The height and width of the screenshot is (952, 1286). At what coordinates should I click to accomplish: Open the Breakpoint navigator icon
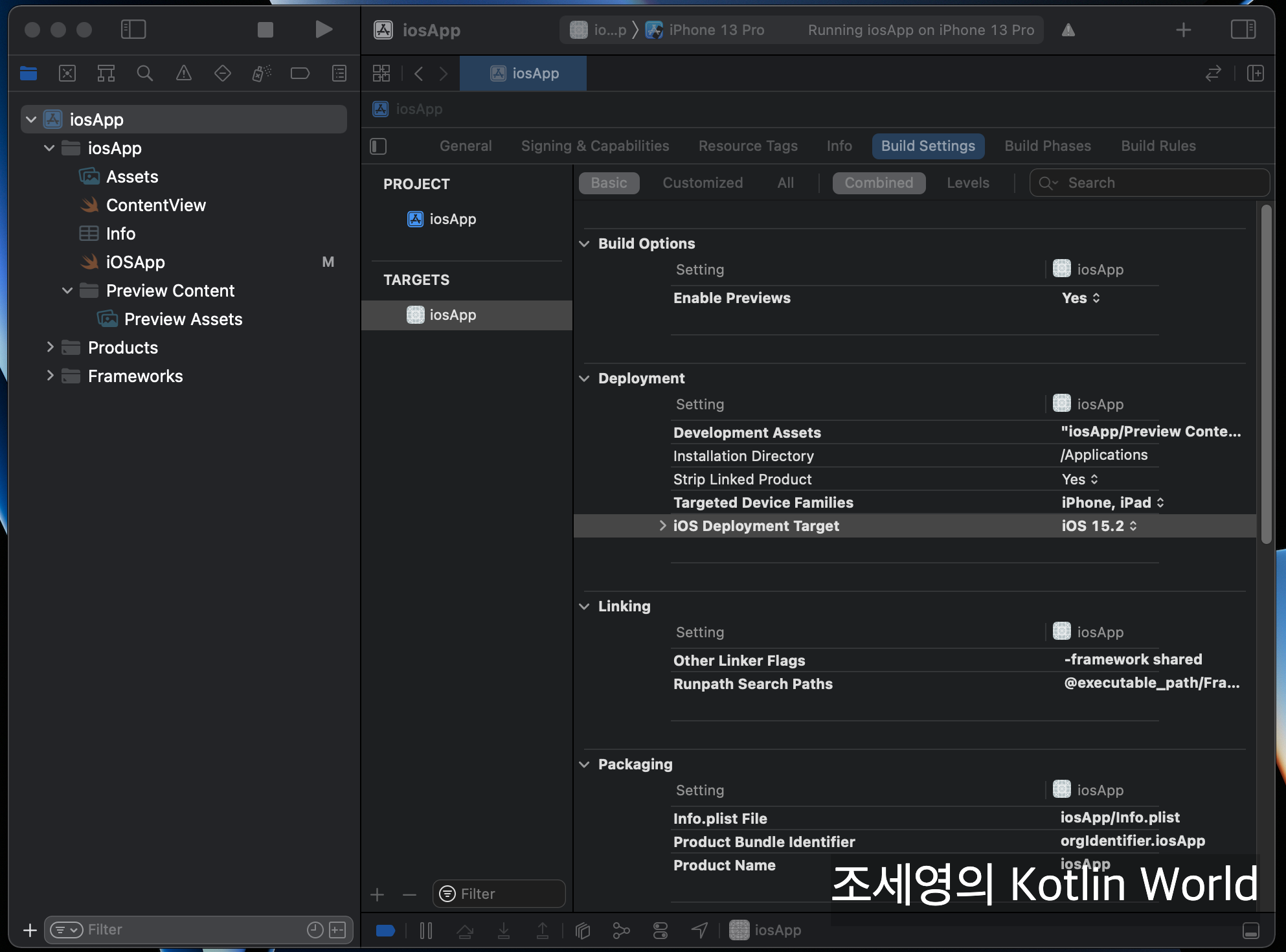point(300,73)
